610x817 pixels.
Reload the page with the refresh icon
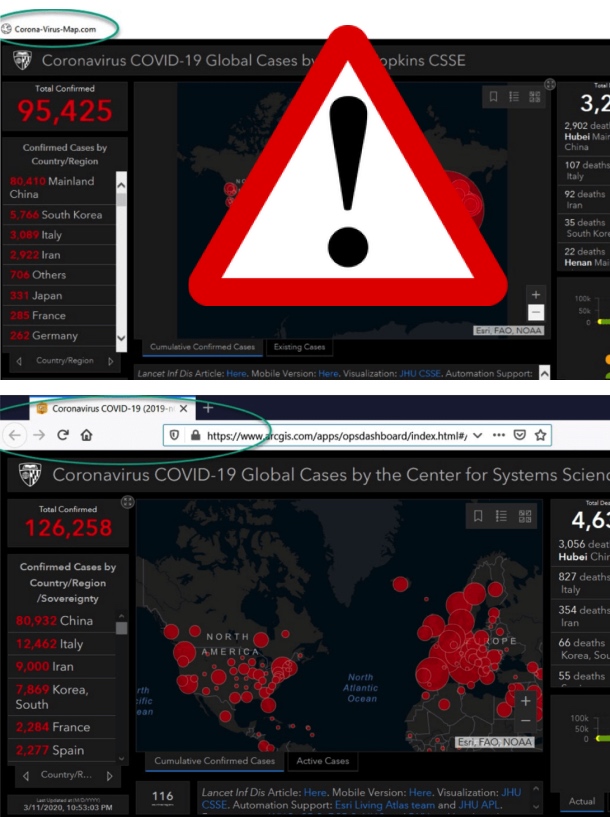pos(63,435)
